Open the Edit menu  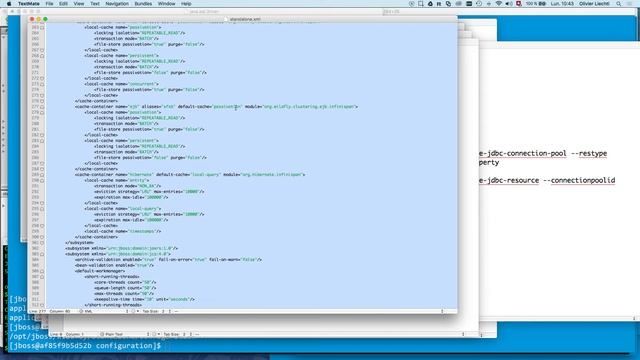click(63, 4)
